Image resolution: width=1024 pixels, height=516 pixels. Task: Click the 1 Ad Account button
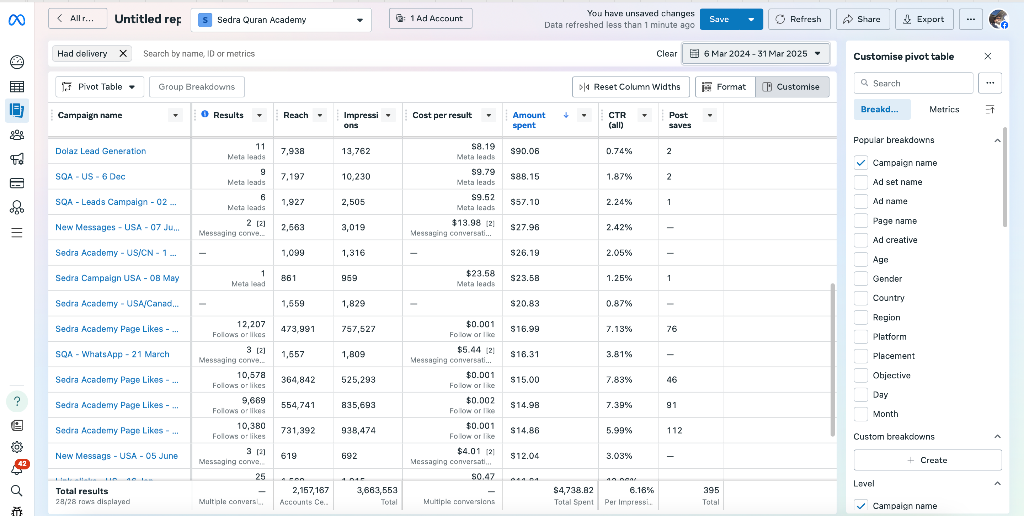click(430, 18)
